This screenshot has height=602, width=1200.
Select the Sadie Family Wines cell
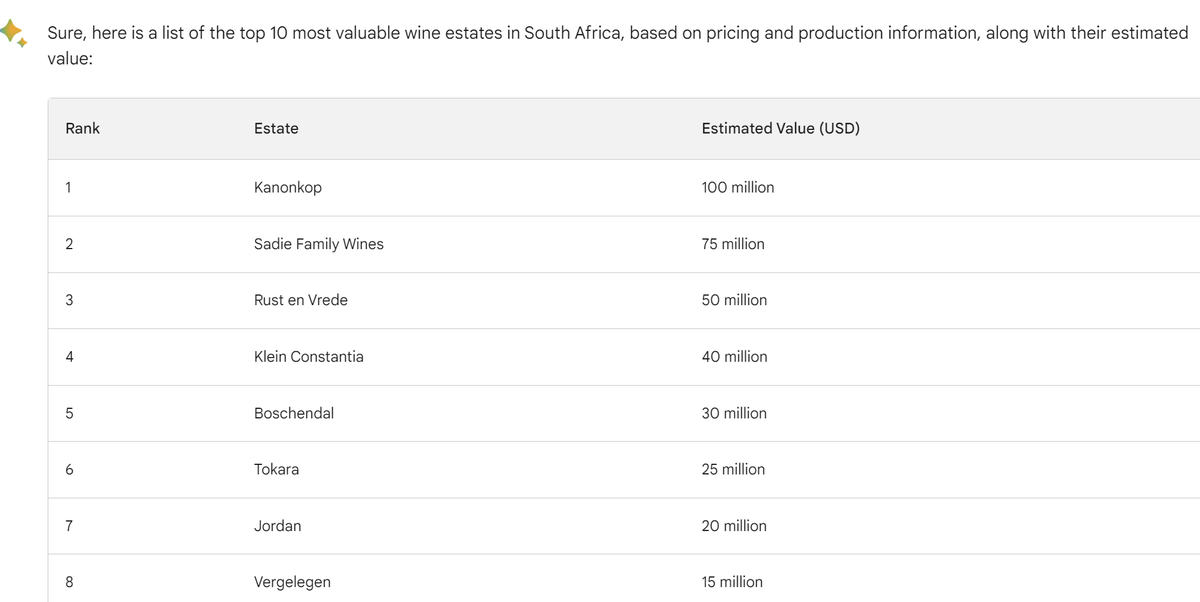(x=319, y=244)
